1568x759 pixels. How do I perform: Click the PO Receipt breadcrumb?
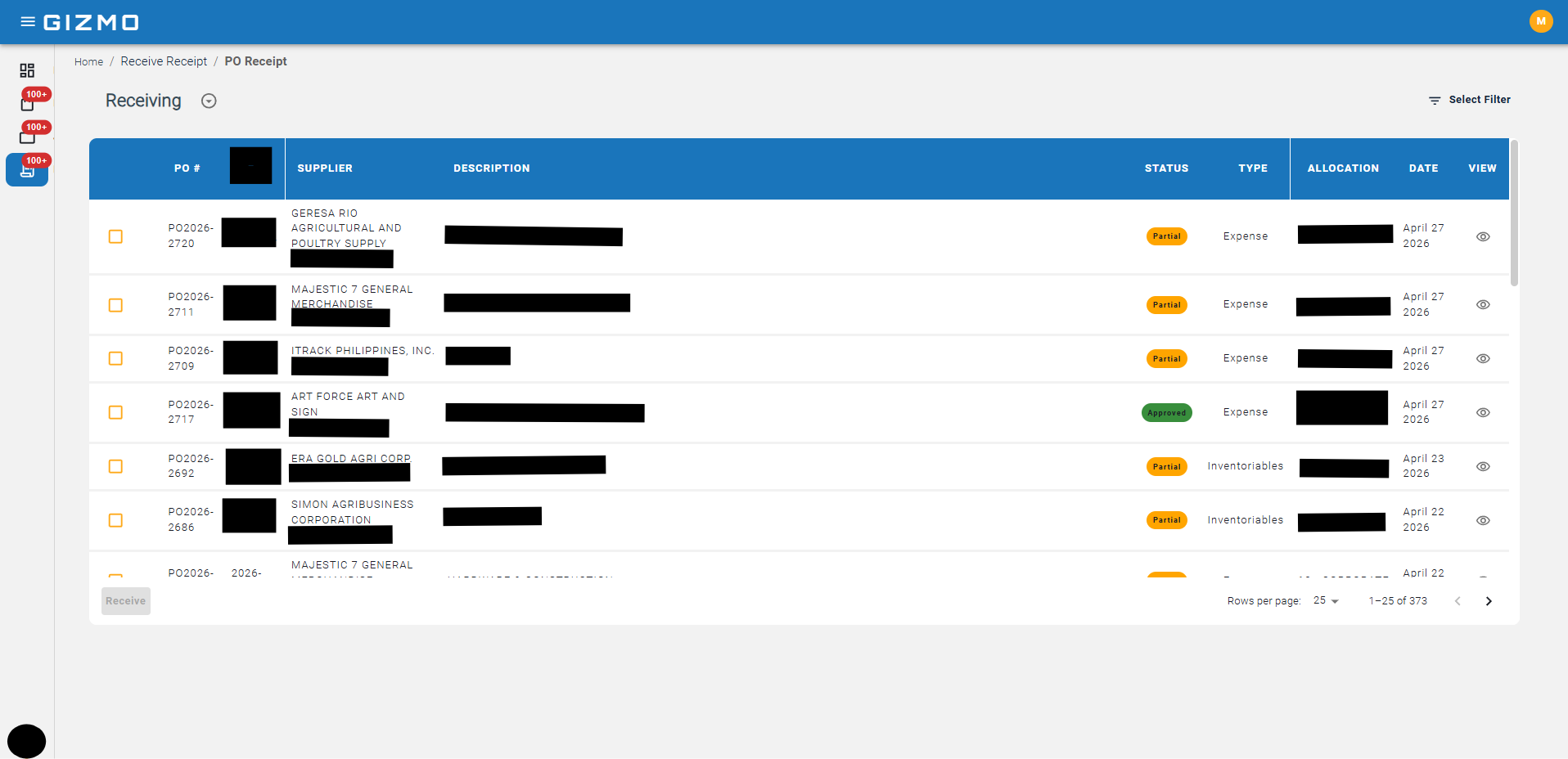pyautogui.click(x=255, y=61)
